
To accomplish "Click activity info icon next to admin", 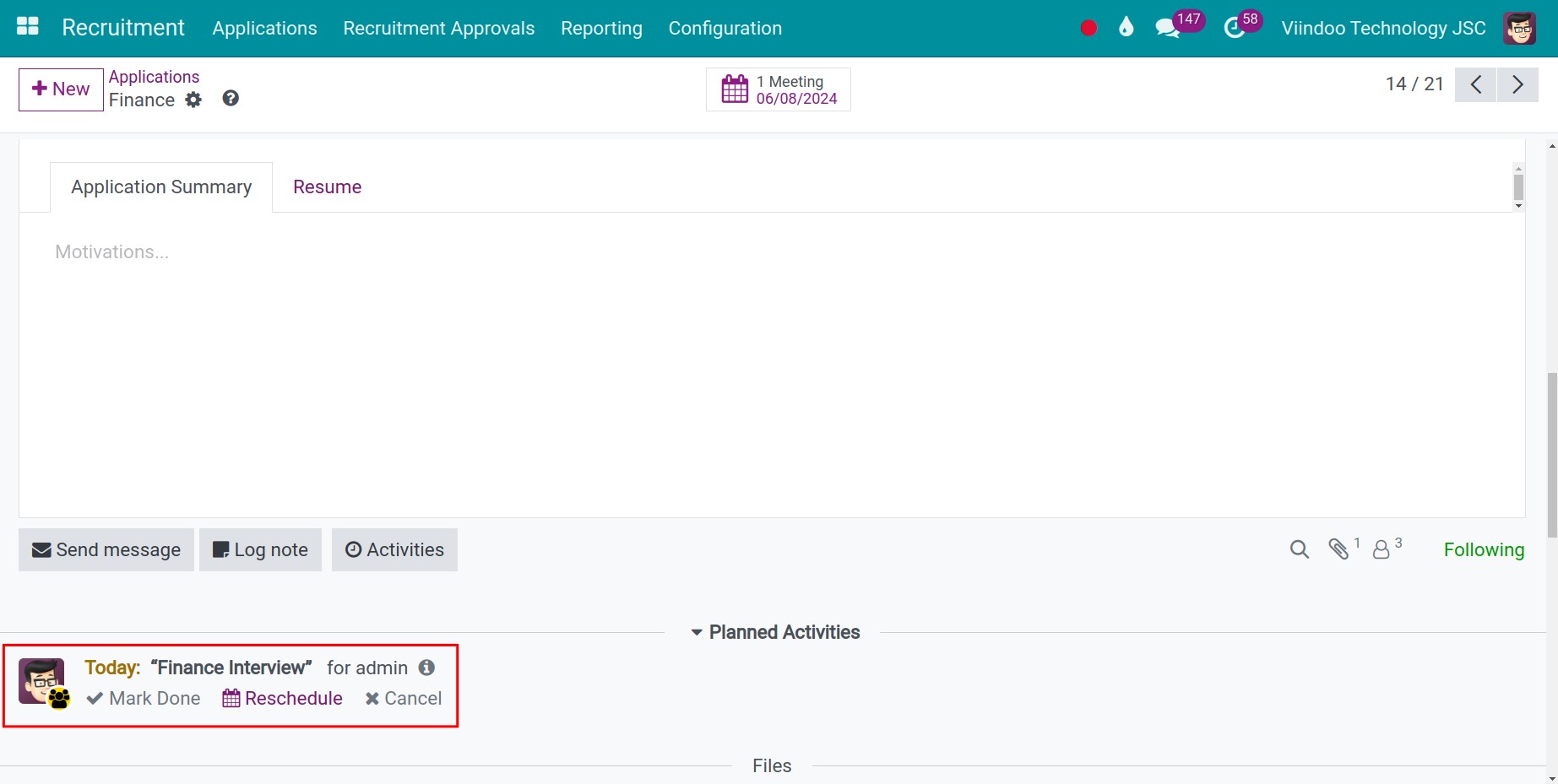I will (x=427, y=668).
